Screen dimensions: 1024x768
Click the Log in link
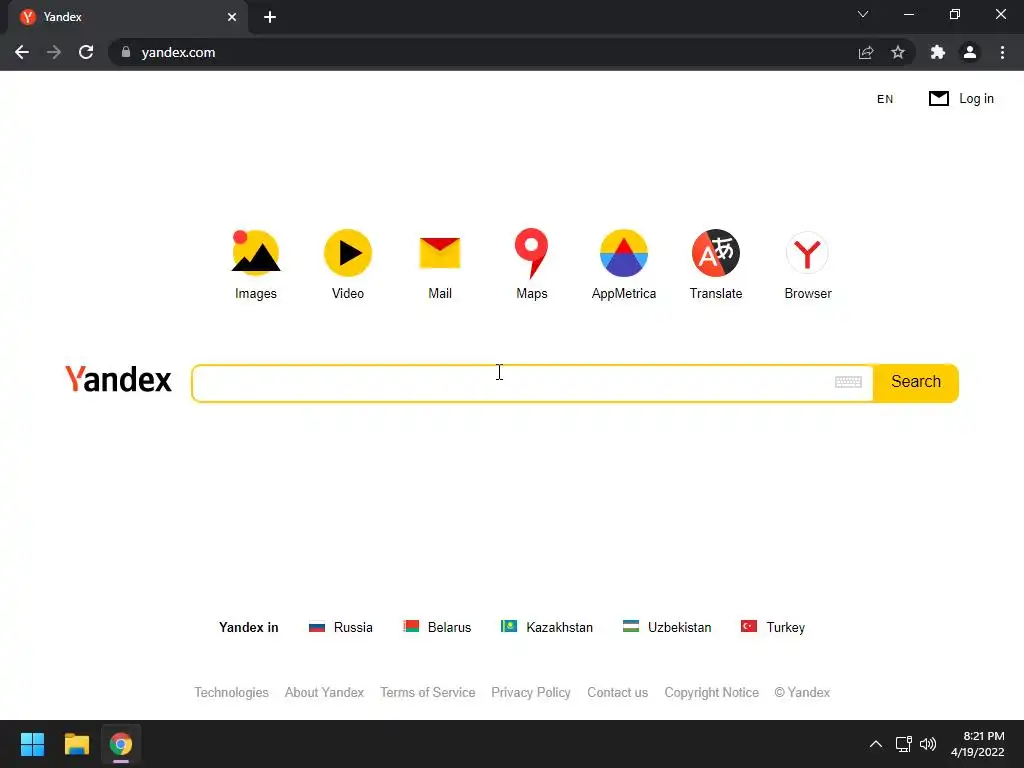pos(976,99)
